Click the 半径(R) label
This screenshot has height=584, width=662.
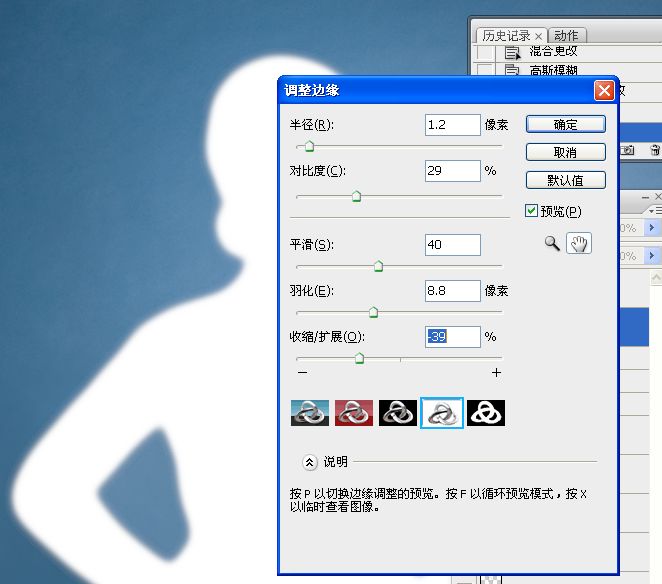point(312,125)
